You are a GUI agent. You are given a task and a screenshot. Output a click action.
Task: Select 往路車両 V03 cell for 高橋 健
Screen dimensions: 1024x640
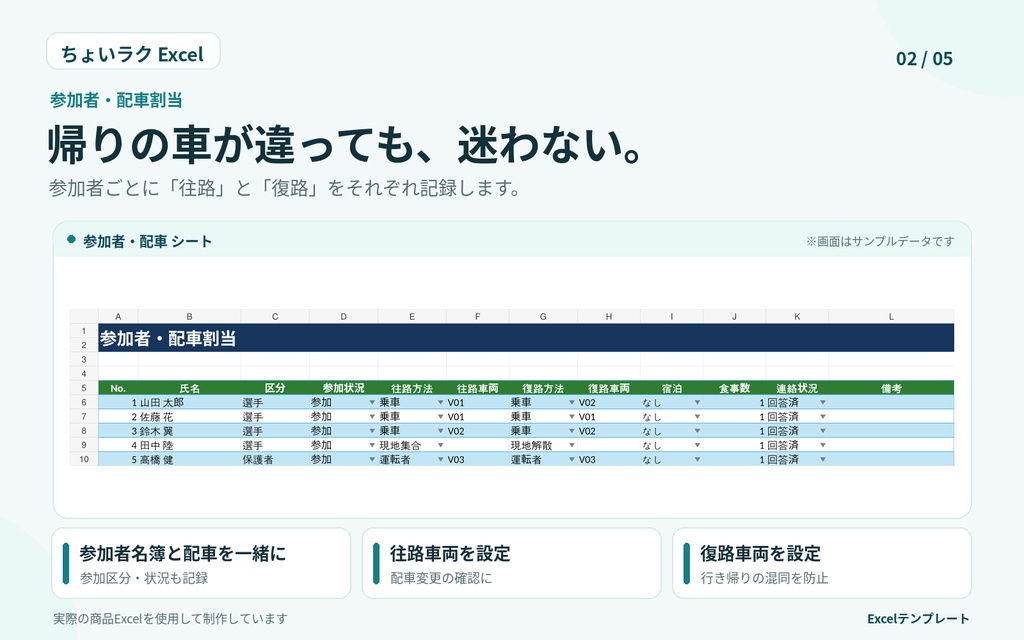tap(477, 460)
